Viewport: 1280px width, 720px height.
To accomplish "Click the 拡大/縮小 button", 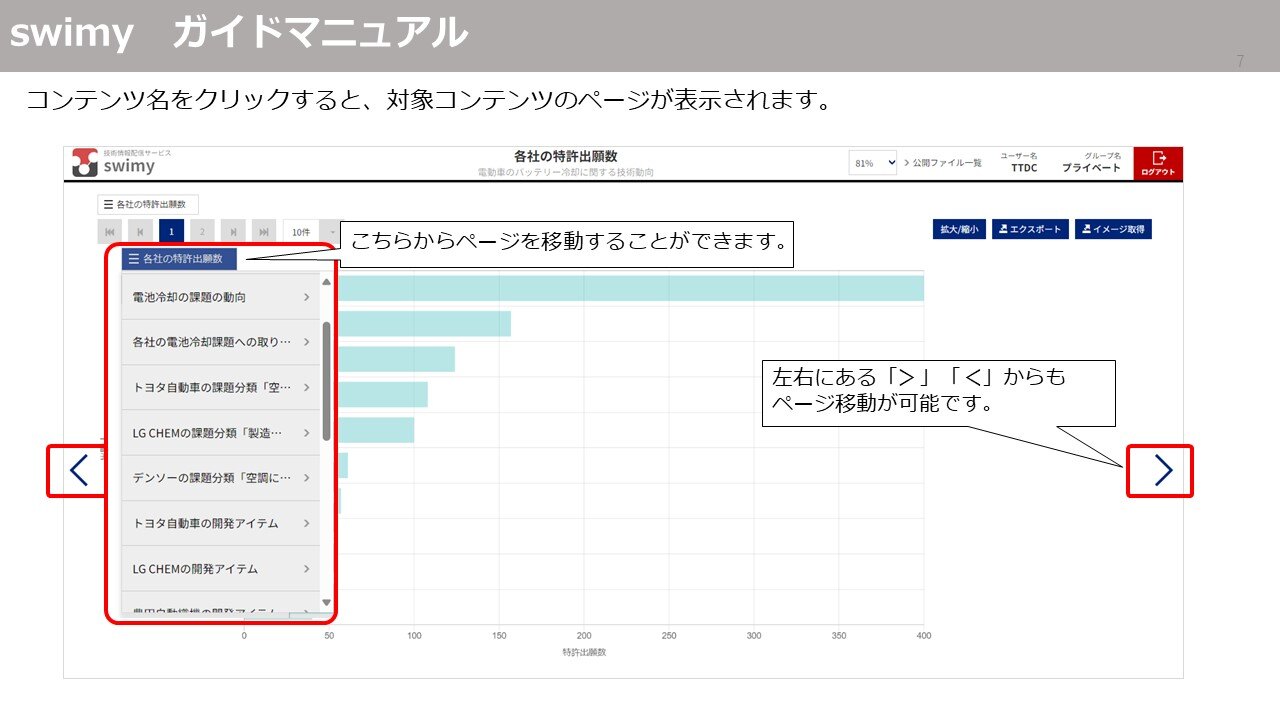I will (x=959, y=229).
